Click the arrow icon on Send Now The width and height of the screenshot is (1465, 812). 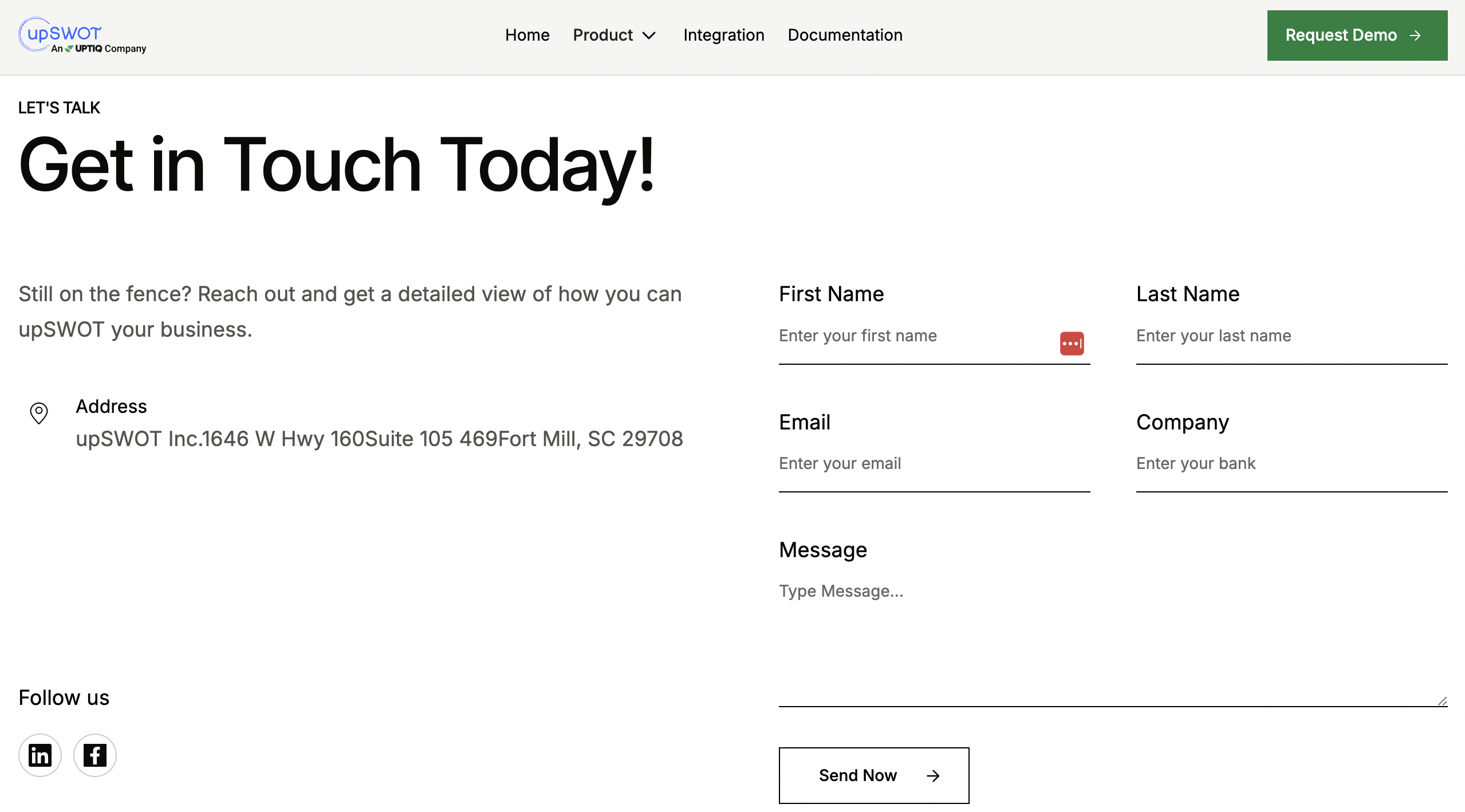tap(933, 775)
